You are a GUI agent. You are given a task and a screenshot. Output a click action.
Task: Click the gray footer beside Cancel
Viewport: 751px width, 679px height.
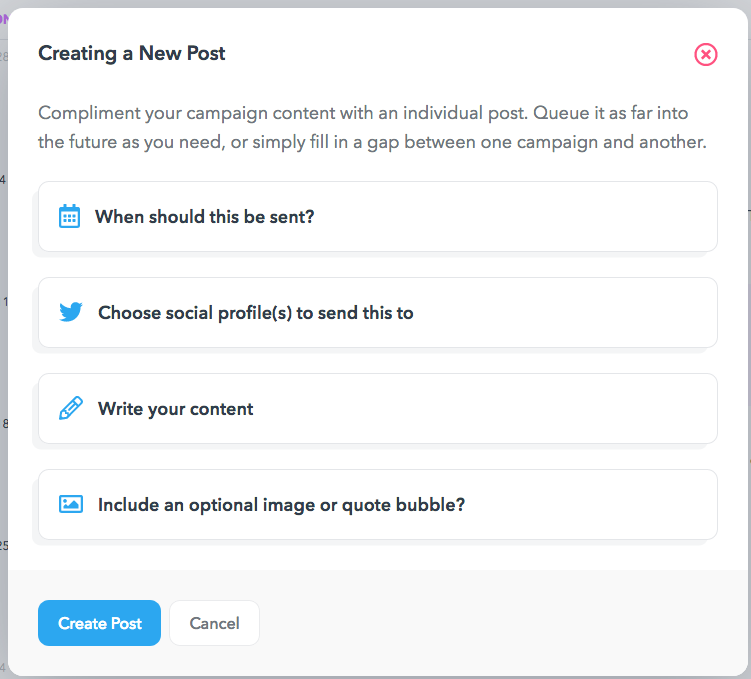pos(503,623)
